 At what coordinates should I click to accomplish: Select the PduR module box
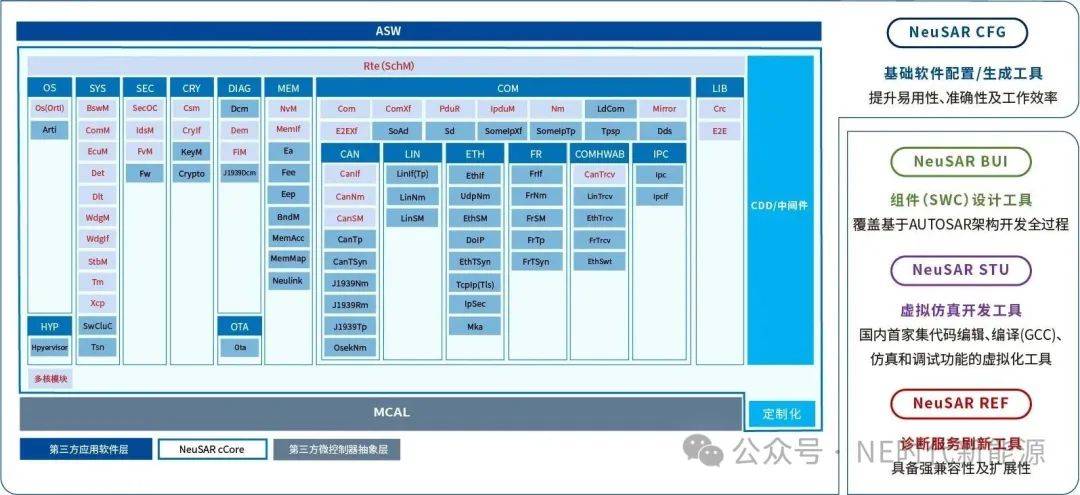pos(450,109)
